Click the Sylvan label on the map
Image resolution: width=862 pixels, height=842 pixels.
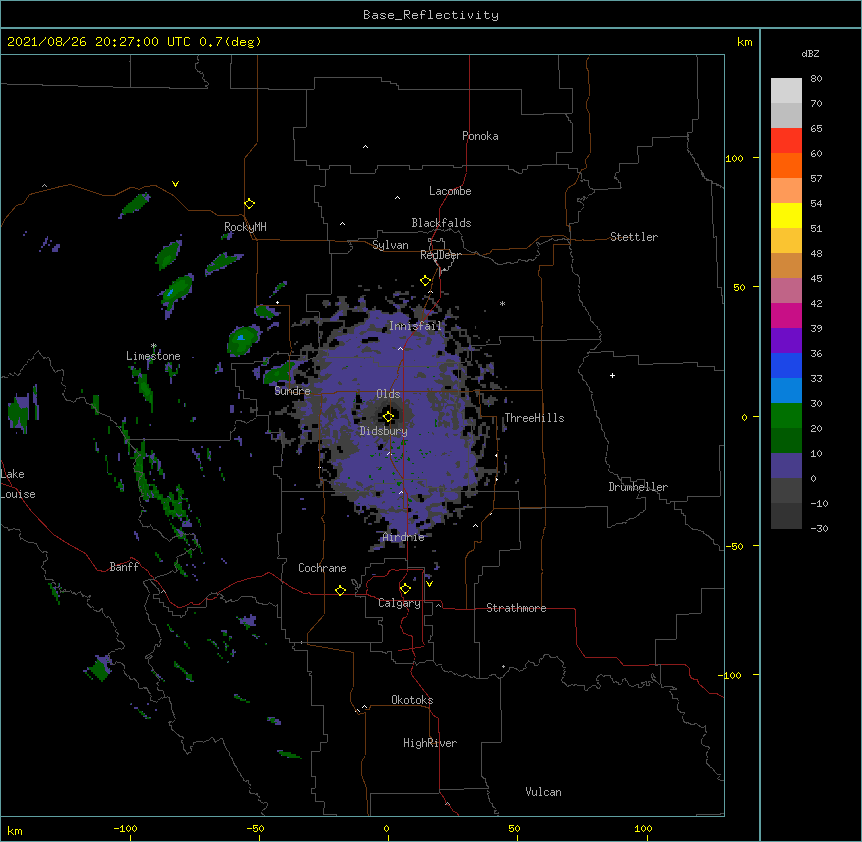click(x=390, y=245)
